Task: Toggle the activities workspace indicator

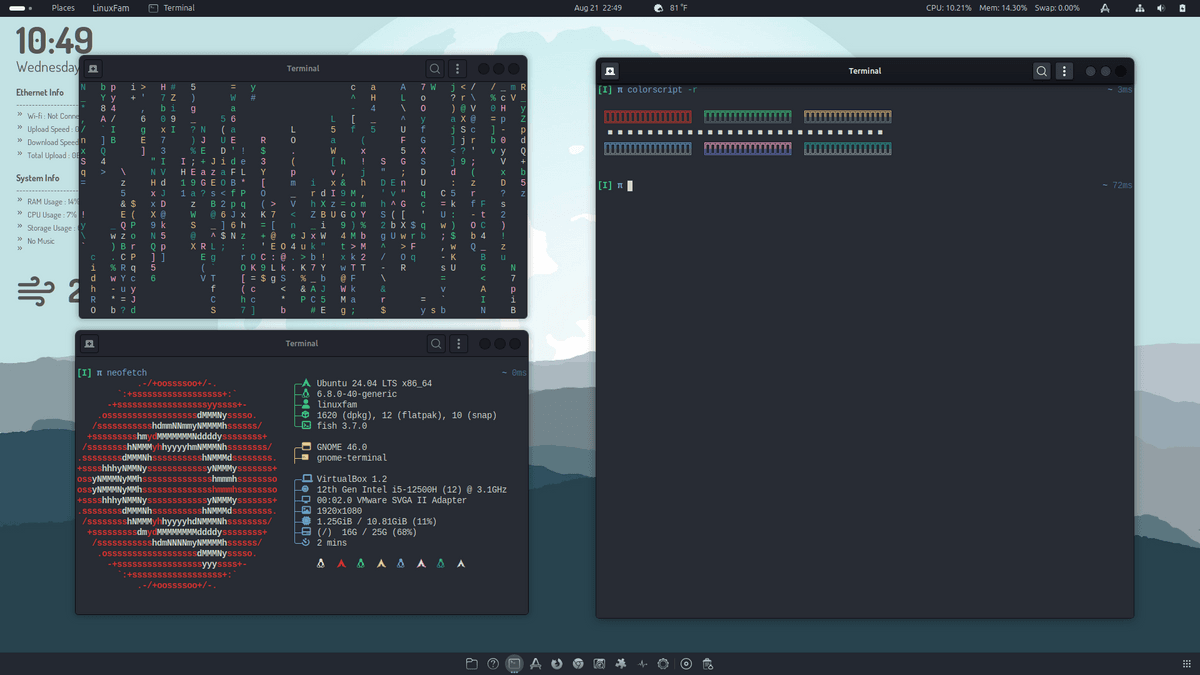Action: pos(18,8)
